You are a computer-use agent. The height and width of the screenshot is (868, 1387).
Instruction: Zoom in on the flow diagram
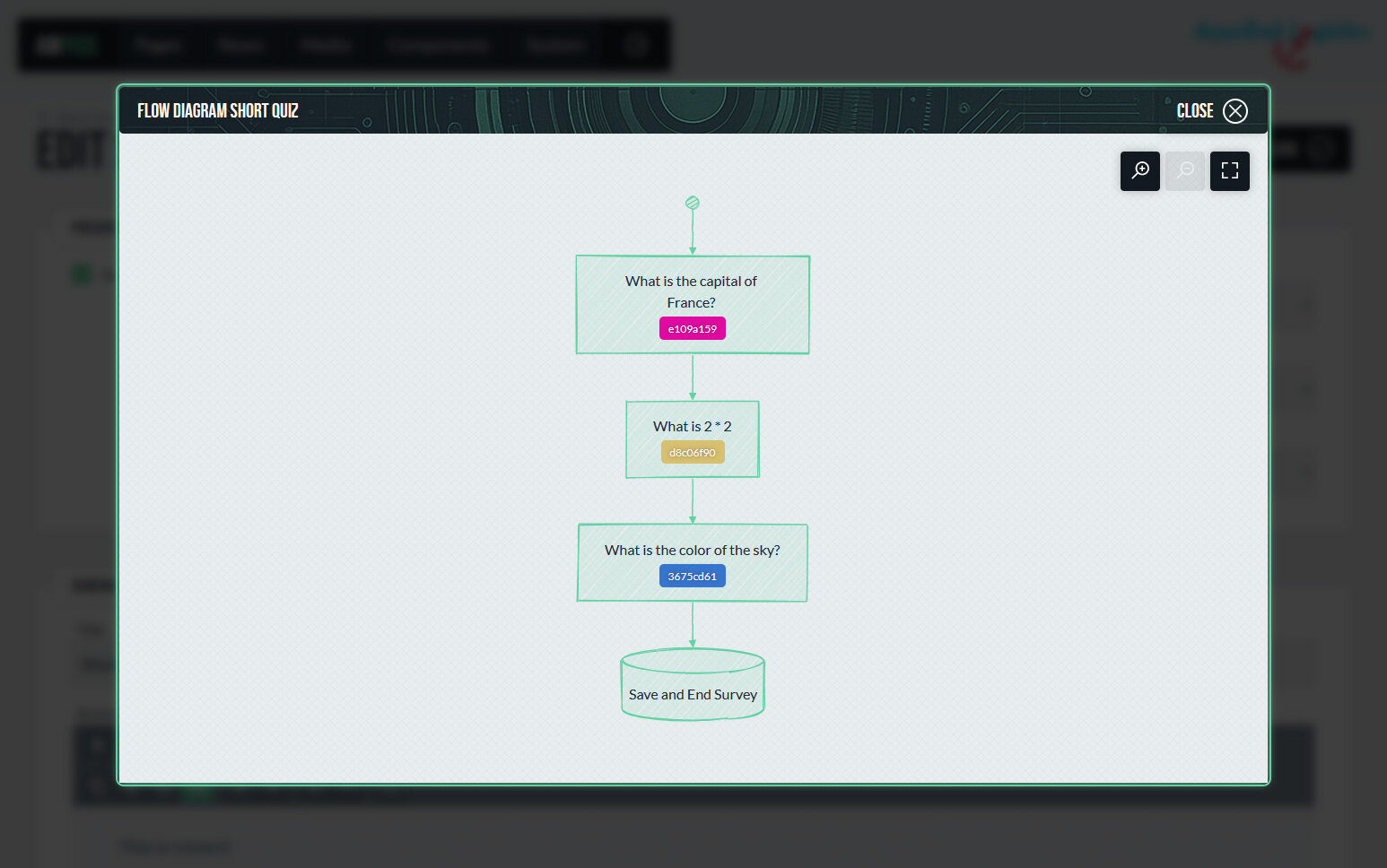click(x=1139, y=170)
